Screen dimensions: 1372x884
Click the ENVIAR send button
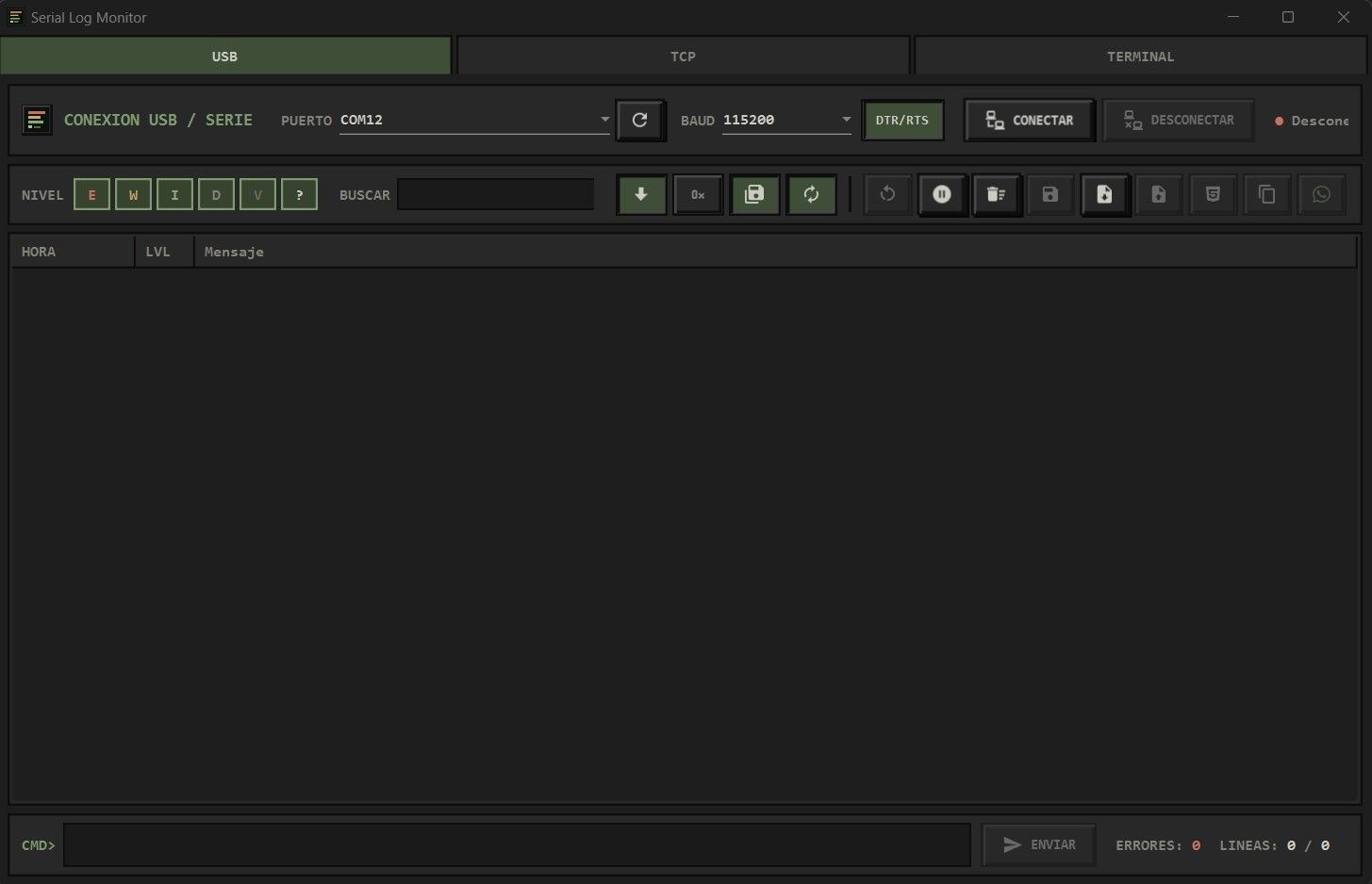click(1039, 845)
